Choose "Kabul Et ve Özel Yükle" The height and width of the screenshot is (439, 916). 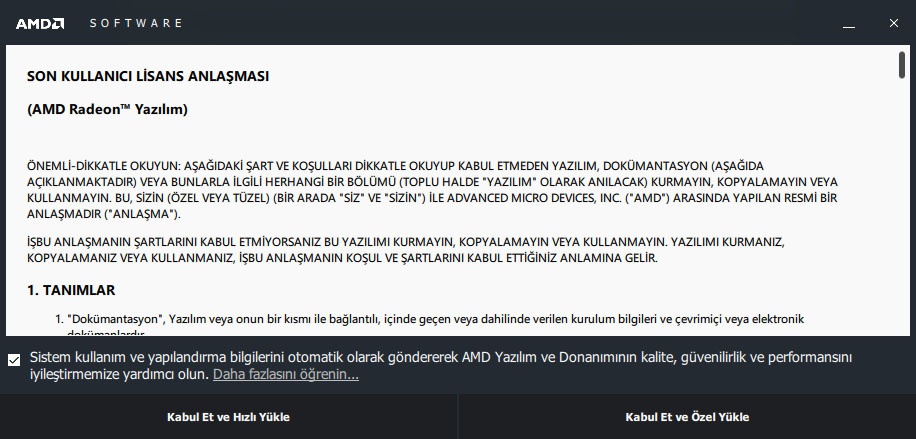click(x=687, y=417)
